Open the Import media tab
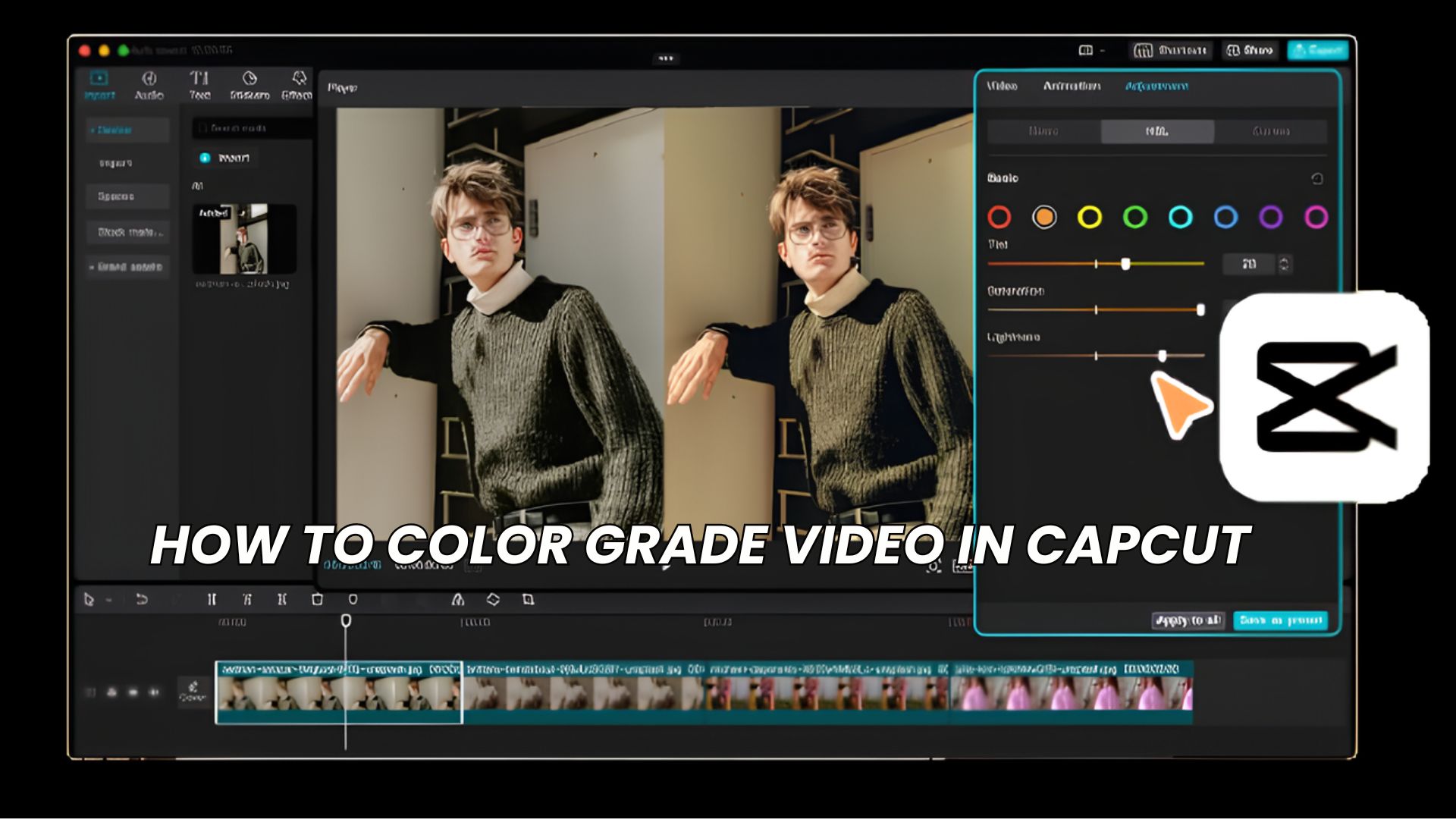1456x819 pixels. tap(99, 85)
